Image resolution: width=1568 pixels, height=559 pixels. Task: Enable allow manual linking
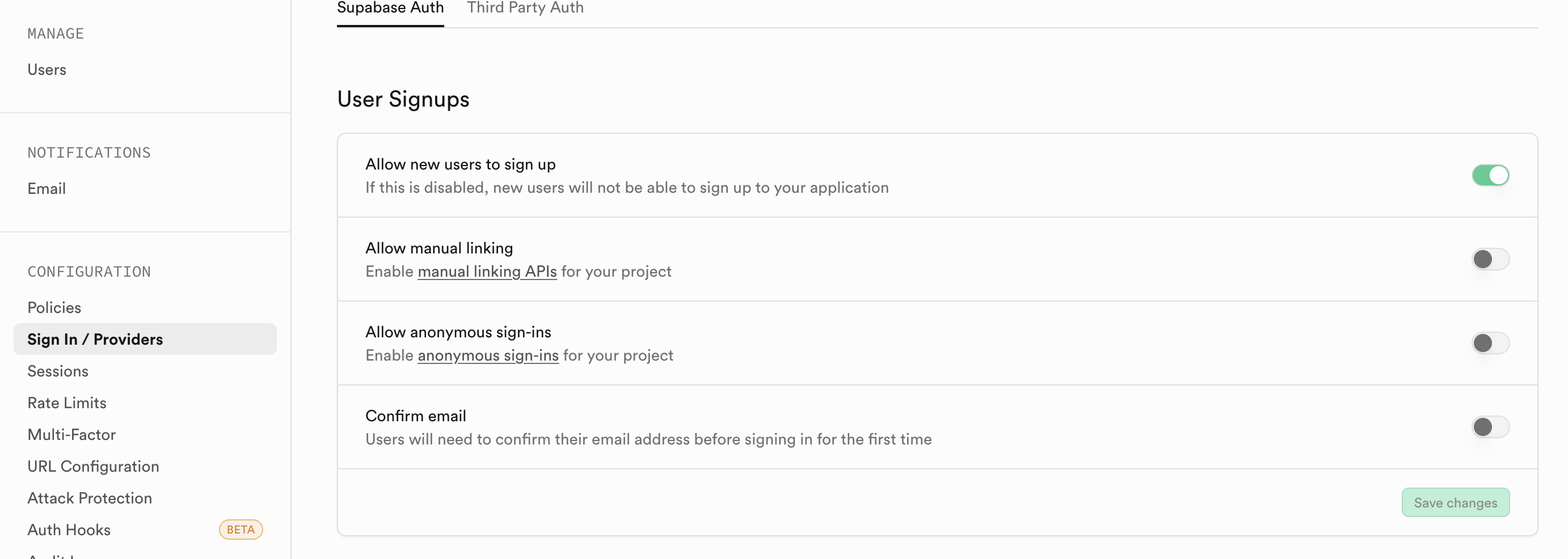(x=1490, y=259)
